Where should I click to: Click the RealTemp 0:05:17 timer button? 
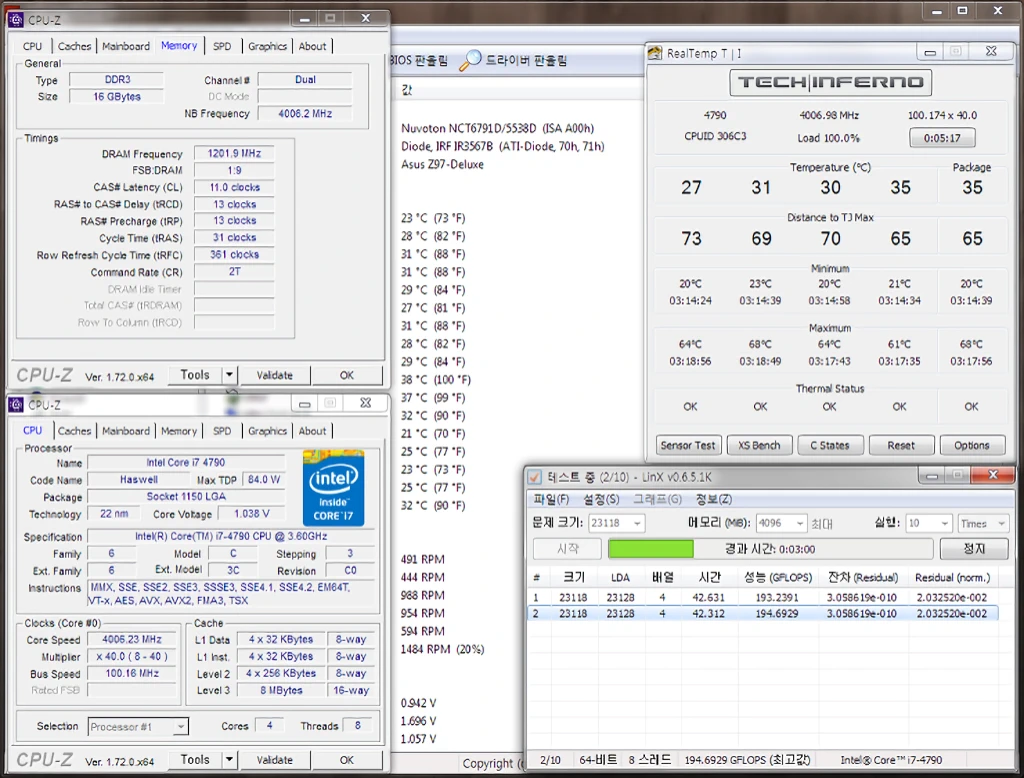click(x=942, y=138)
